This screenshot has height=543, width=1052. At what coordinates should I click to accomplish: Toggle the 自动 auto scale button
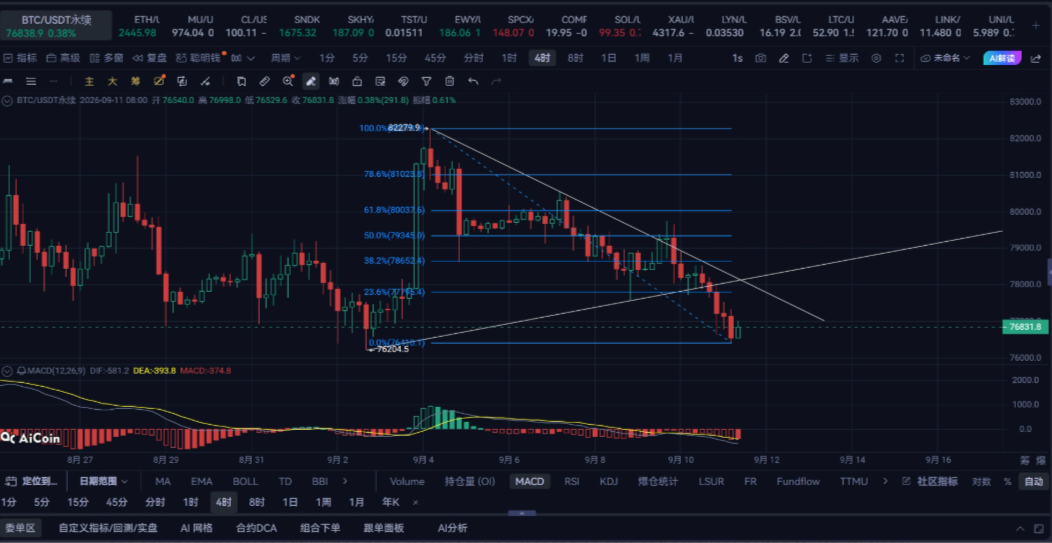tap(1032, 481)
